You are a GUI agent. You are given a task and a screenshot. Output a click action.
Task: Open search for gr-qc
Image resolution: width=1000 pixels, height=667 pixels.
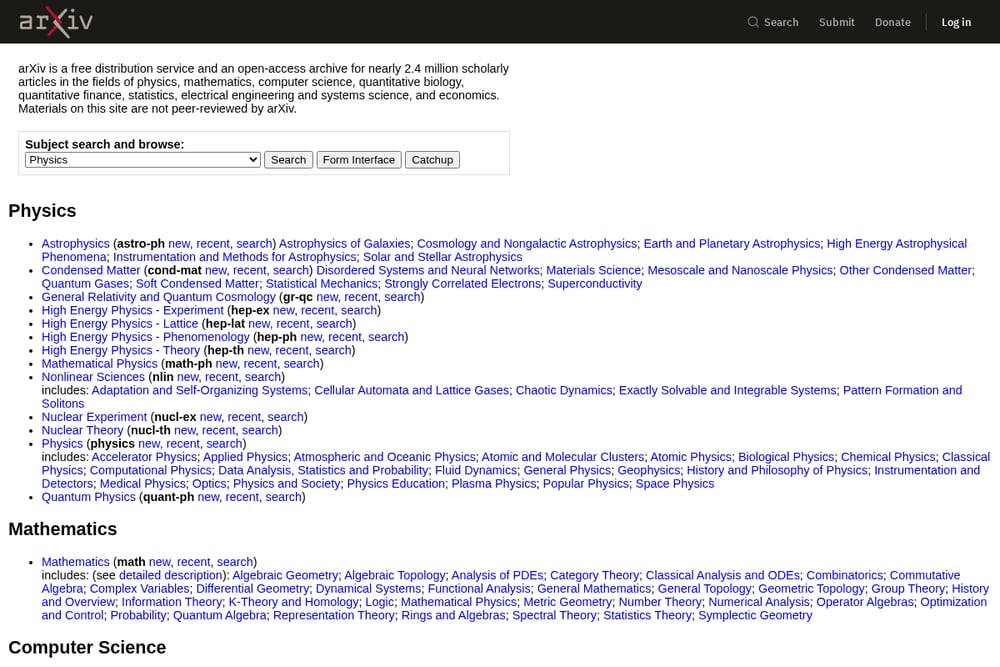(402, 297)
